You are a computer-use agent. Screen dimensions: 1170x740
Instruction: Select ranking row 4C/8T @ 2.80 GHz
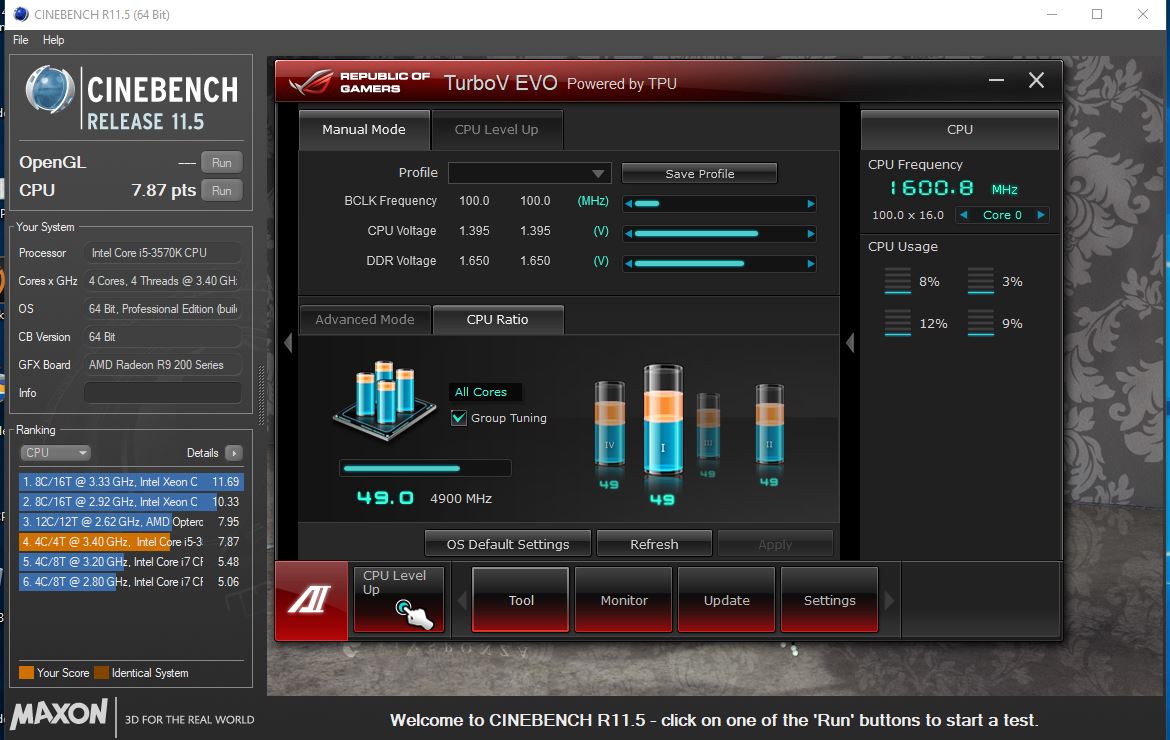131,582
